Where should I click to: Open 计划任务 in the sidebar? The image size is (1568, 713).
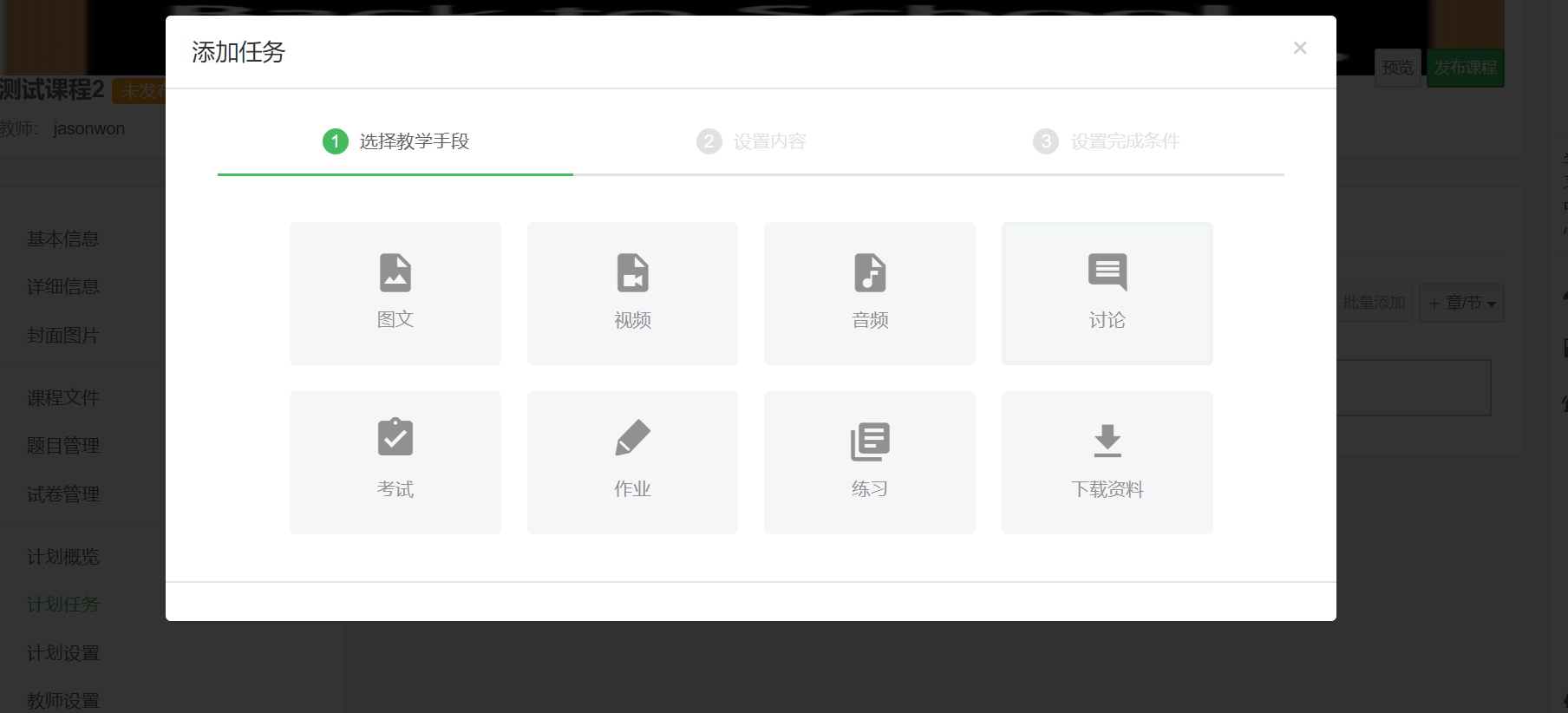(x=63, y=605)
